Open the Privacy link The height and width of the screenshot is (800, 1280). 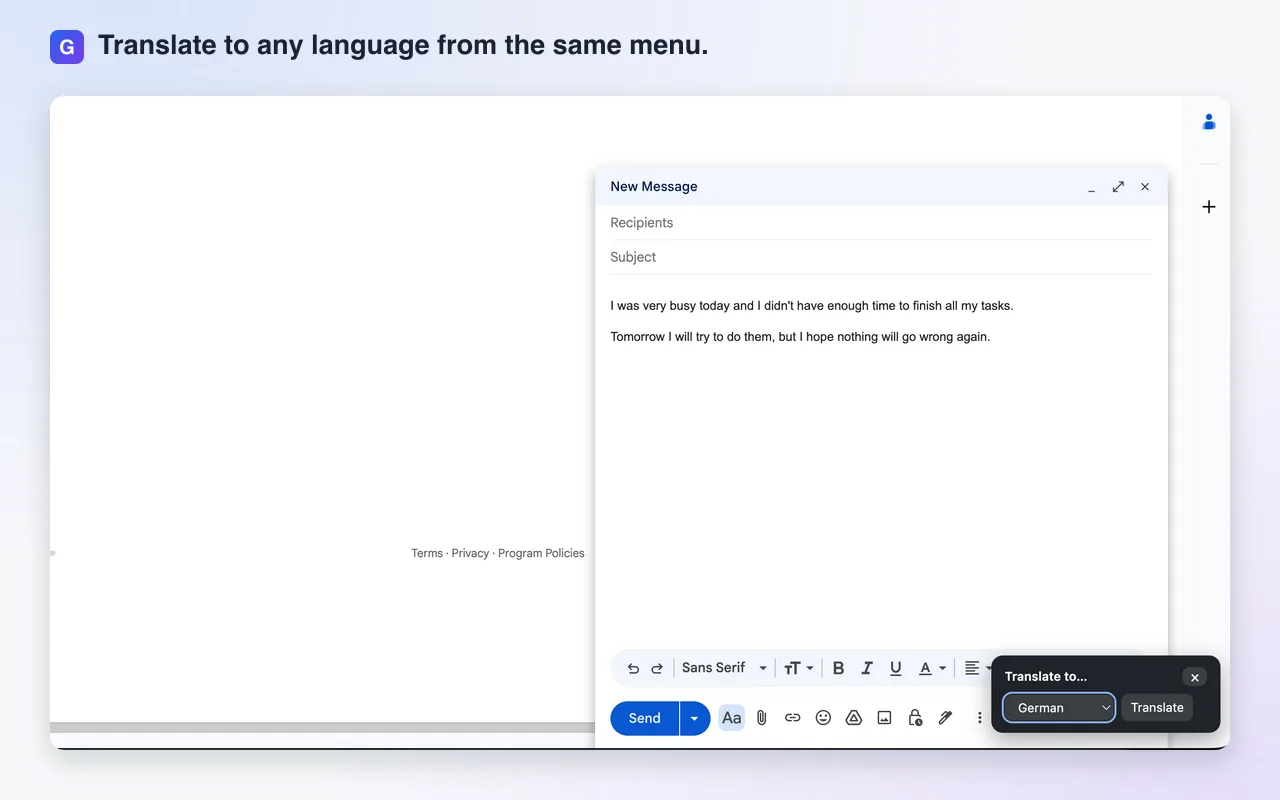click(x=470, y=553)
